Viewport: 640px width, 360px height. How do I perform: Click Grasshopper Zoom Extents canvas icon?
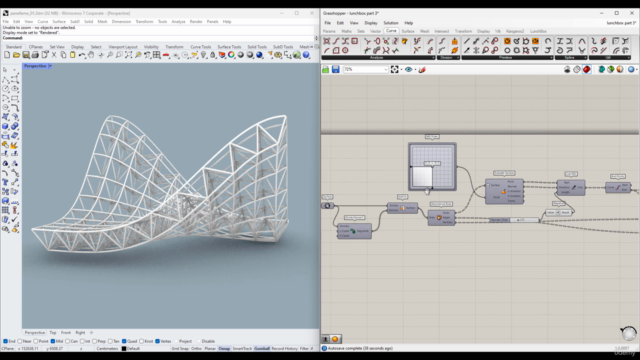(x=394, y=70)
